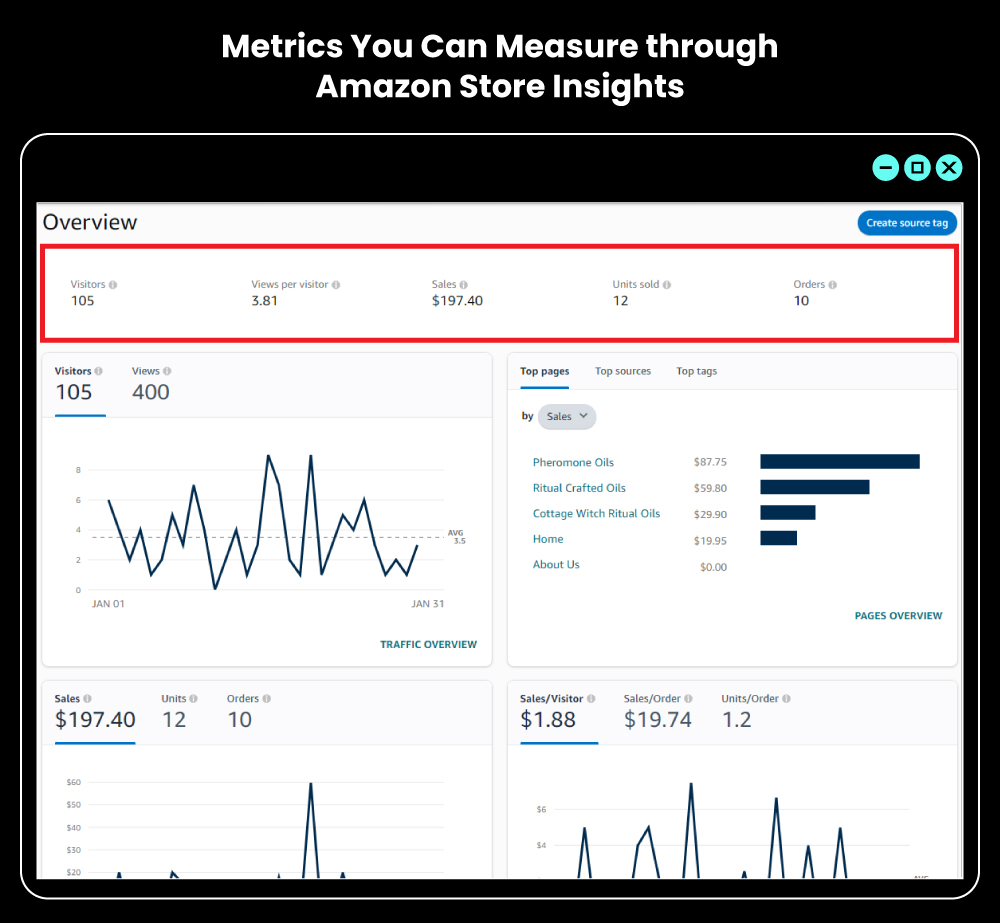Click the Sales/Order info icon
1000x923 pixels.
(690, 698)
